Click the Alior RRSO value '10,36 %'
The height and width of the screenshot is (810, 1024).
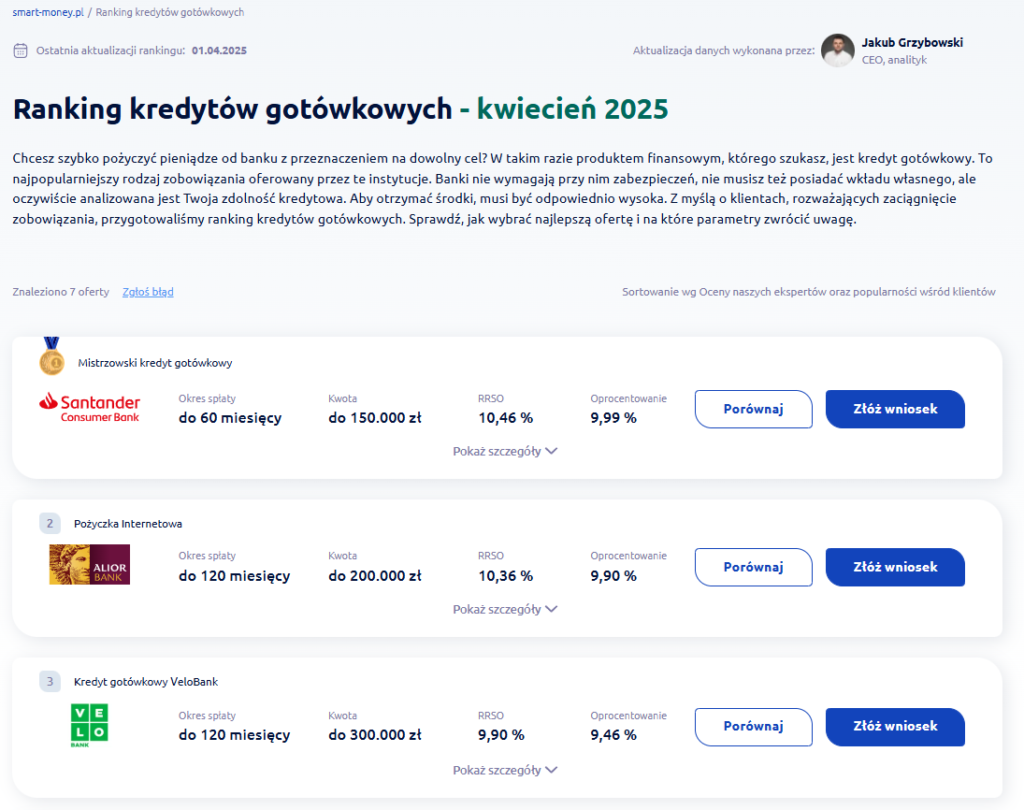[x=505, y=576]
